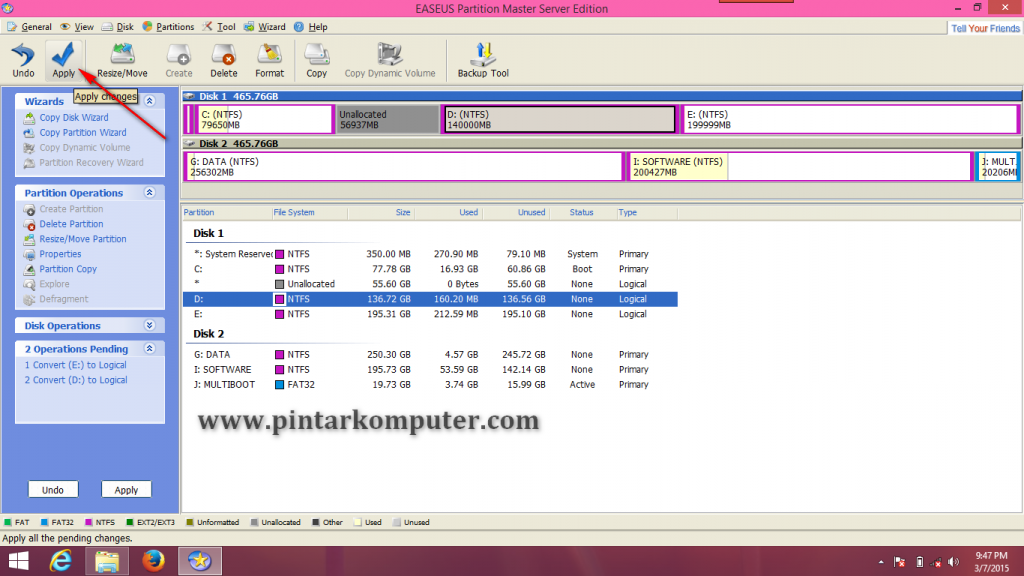
Task: Click the Used column header
Action: [x=448, y=212]
